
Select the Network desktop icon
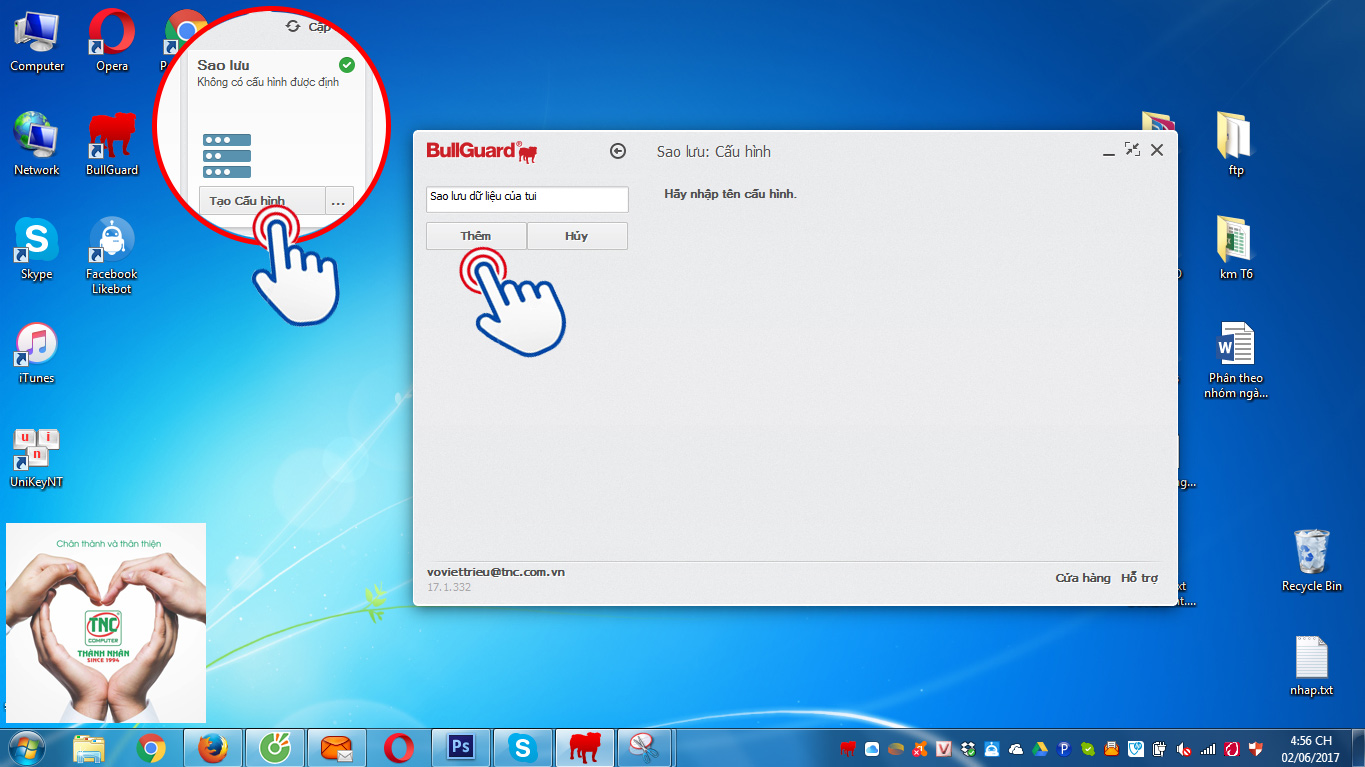click(37, 145)
